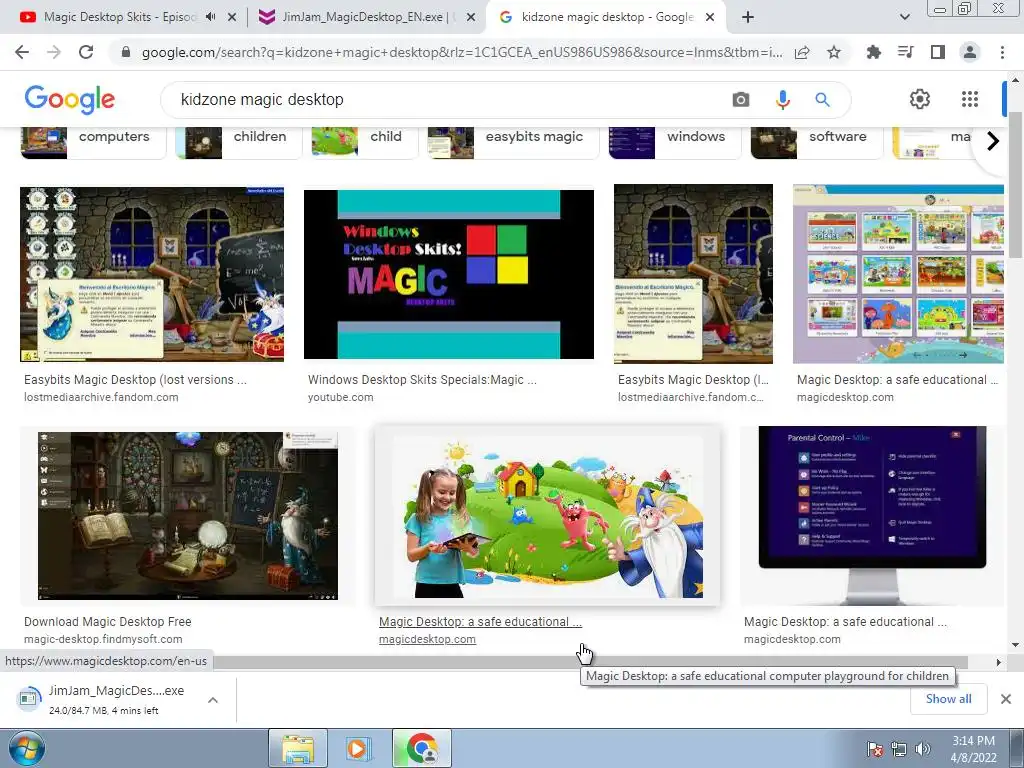The height and width of the screenshot is (768, 1024).
Task: Open the Parental Control monitor image
Action: (872, 516)
